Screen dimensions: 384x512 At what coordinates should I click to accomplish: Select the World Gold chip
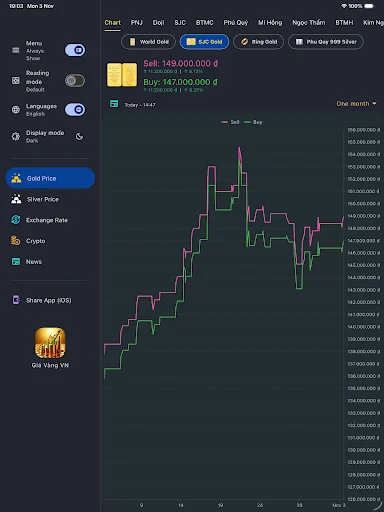[148, 42]
